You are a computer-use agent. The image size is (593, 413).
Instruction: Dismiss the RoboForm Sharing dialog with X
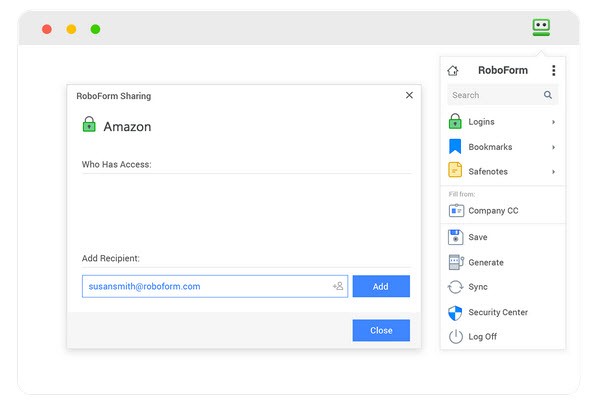coord(409,95)
